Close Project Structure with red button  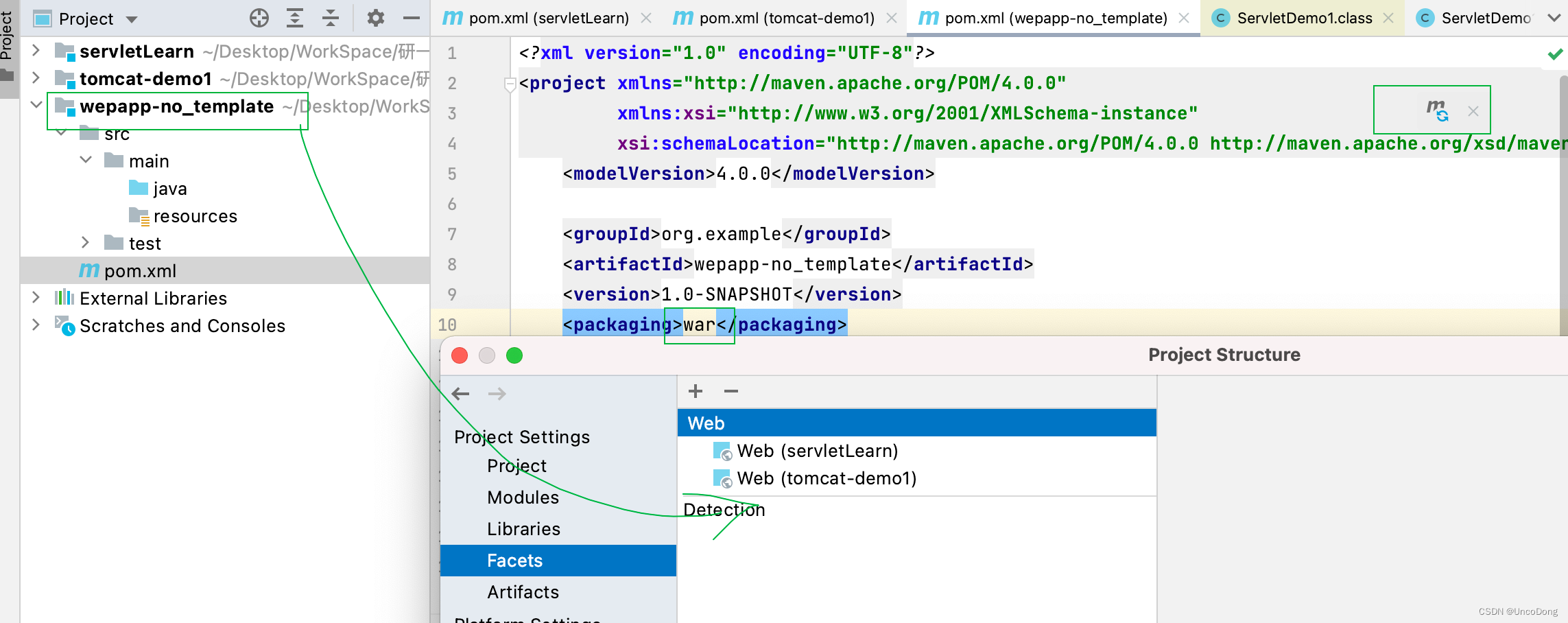click(460, 355)
